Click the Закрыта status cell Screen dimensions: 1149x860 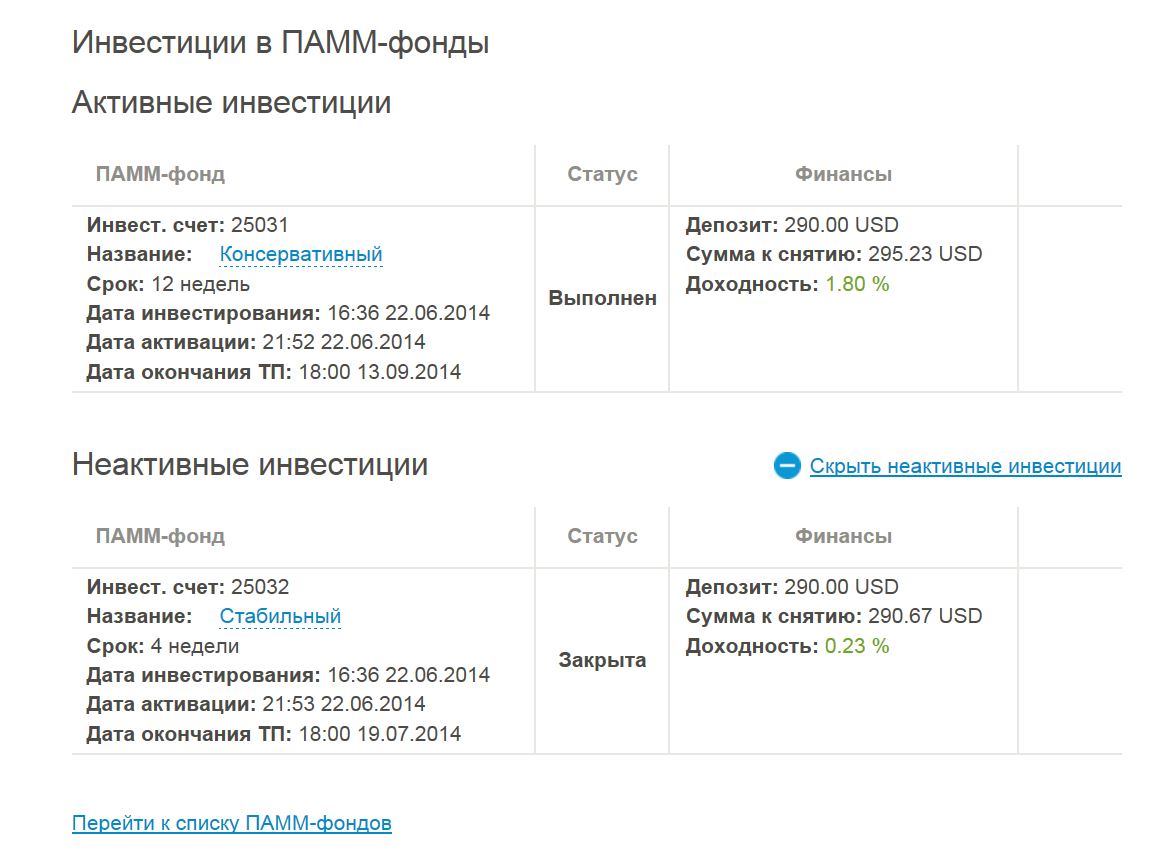click(602, 660)
